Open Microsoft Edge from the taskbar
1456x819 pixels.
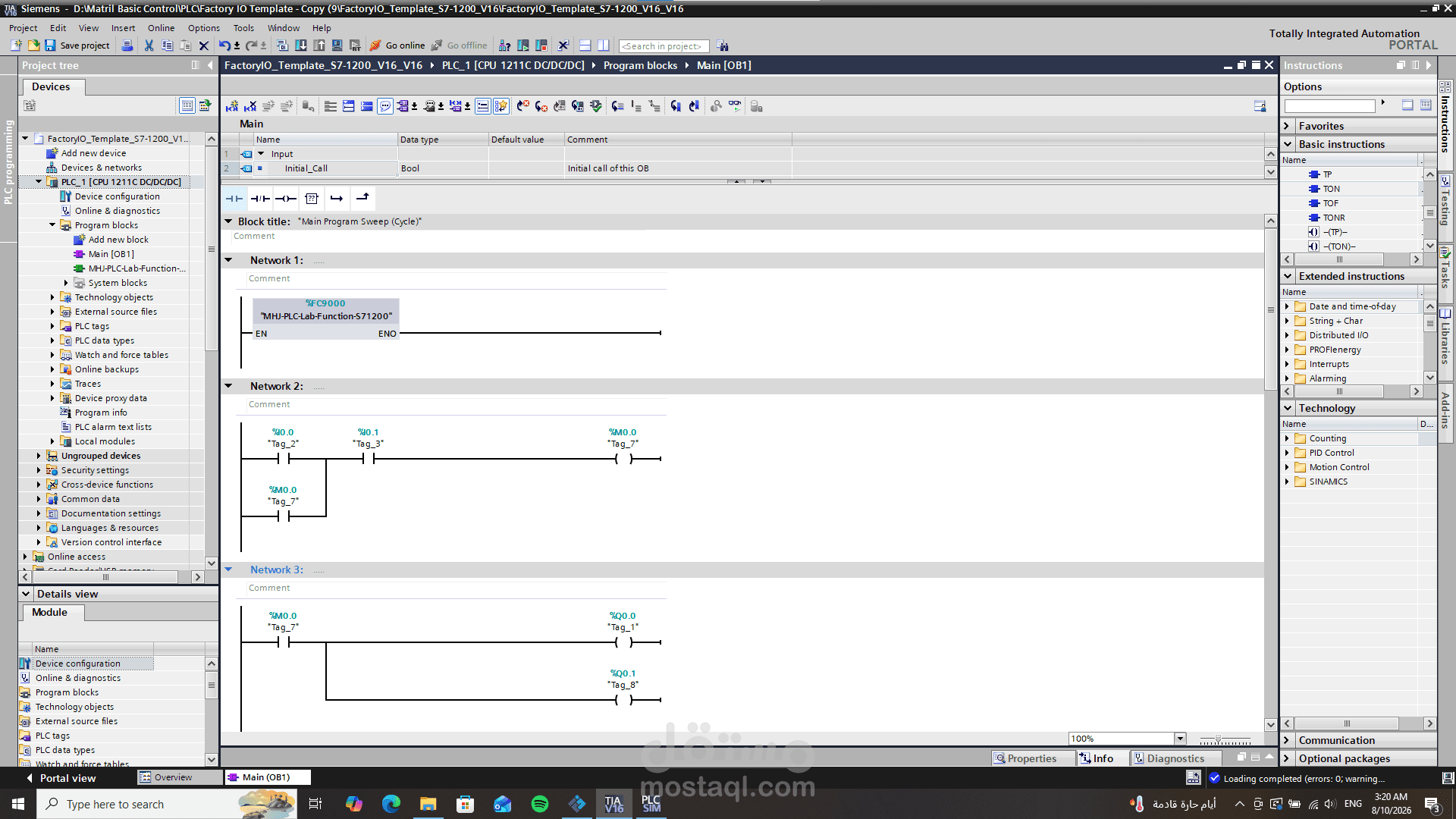click(391, 804)
